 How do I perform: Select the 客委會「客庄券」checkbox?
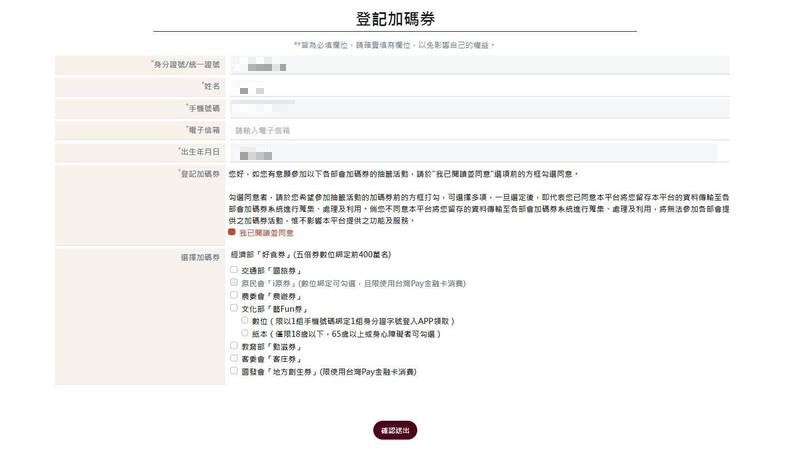(x=234, y=358)
